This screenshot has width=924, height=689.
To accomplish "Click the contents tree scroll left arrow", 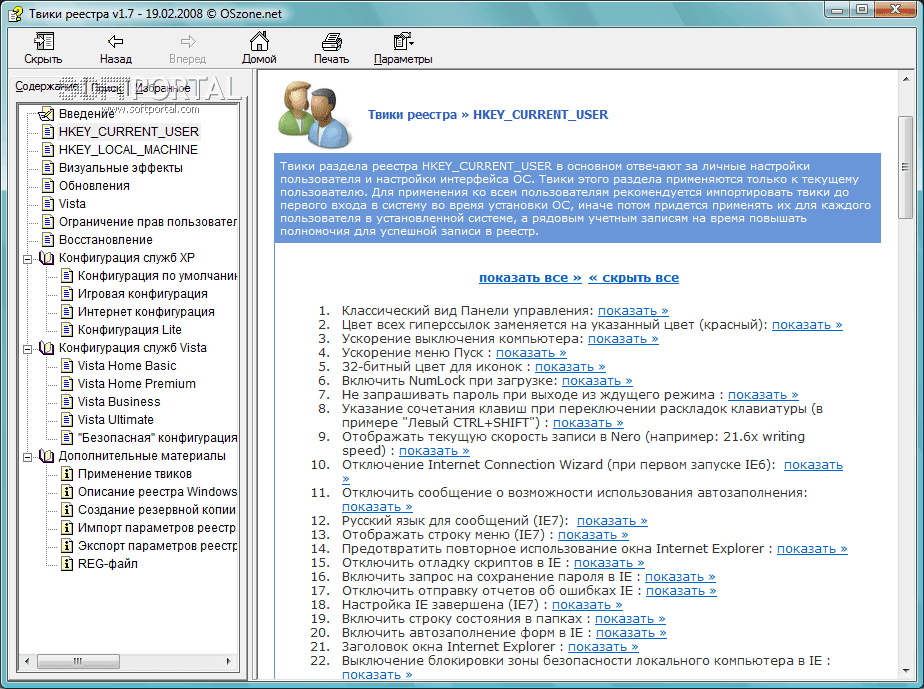I will (x=27, y=661).
